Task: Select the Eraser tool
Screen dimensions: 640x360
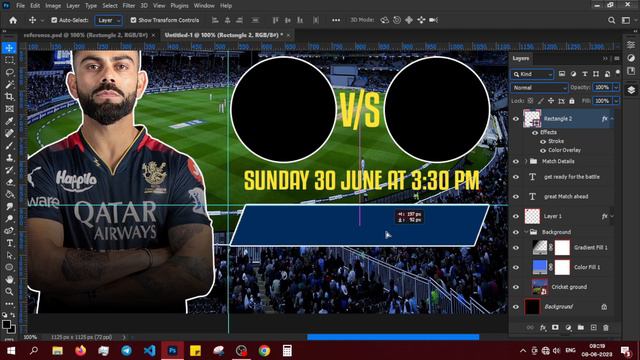Action: click(x=9, y=182)
